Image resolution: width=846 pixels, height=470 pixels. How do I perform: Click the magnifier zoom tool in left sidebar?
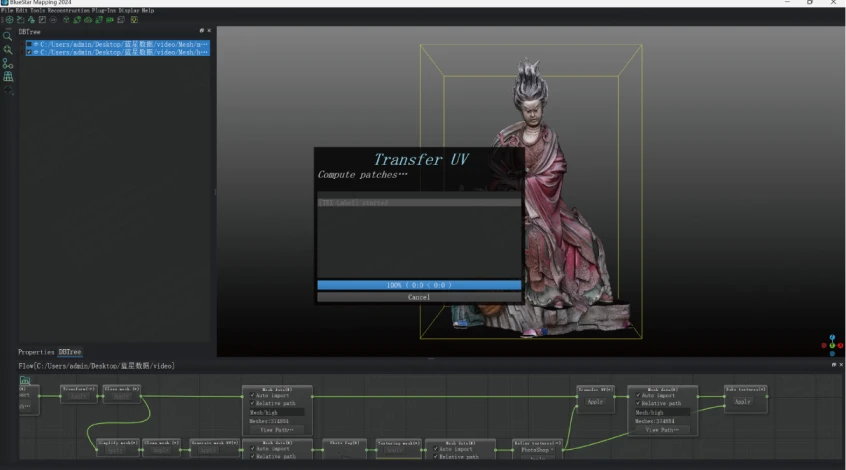coord(8,35)
